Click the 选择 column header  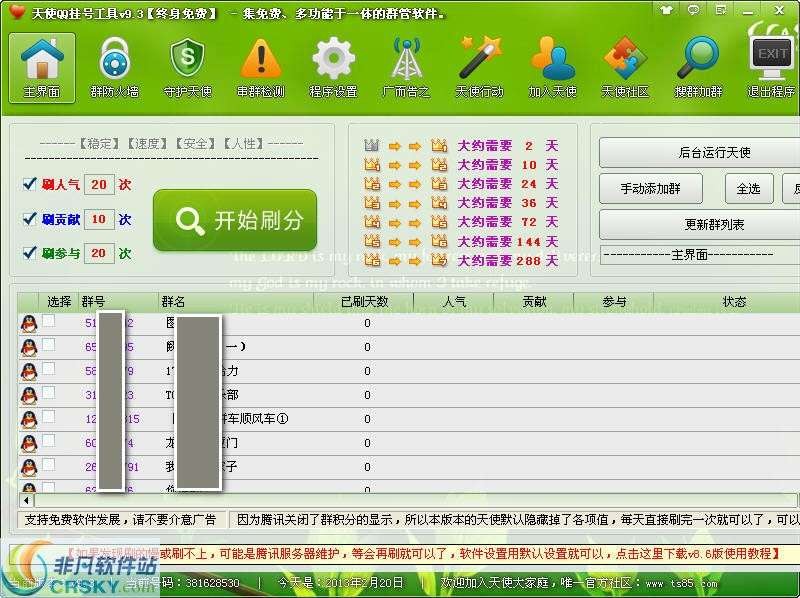(x=59, y=302)
